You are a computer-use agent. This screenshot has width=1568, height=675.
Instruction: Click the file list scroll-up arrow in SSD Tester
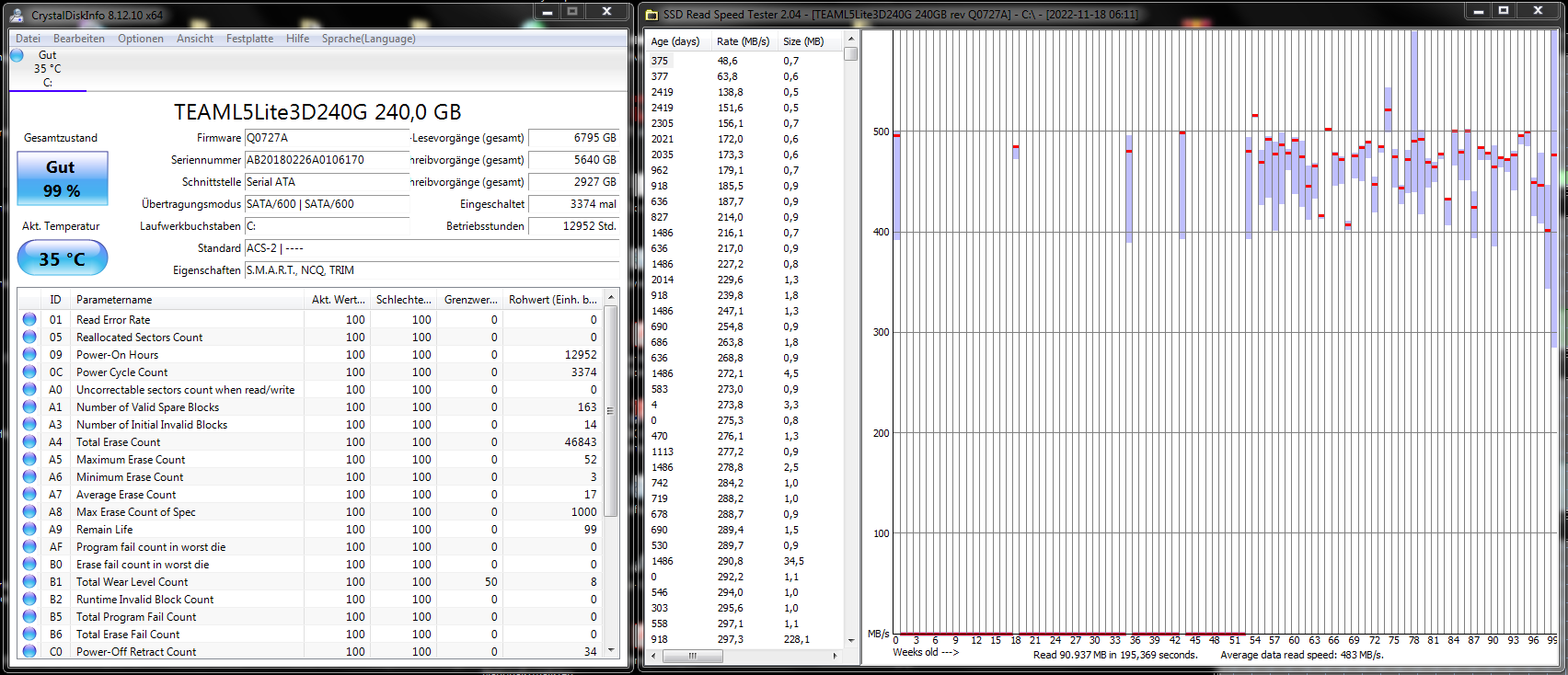[850, 40]
